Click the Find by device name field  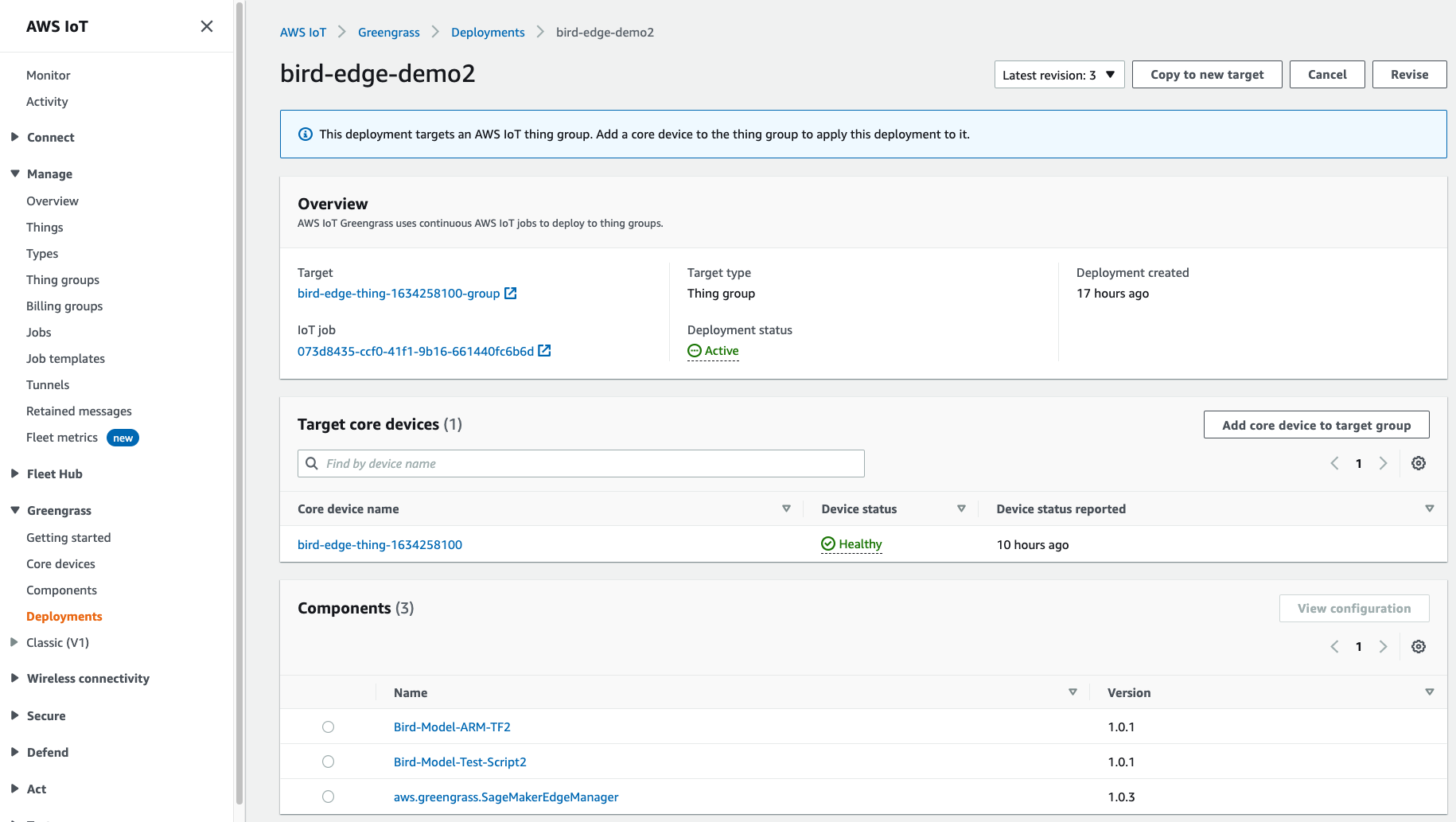pyautogui.click(x=581, y=463)
